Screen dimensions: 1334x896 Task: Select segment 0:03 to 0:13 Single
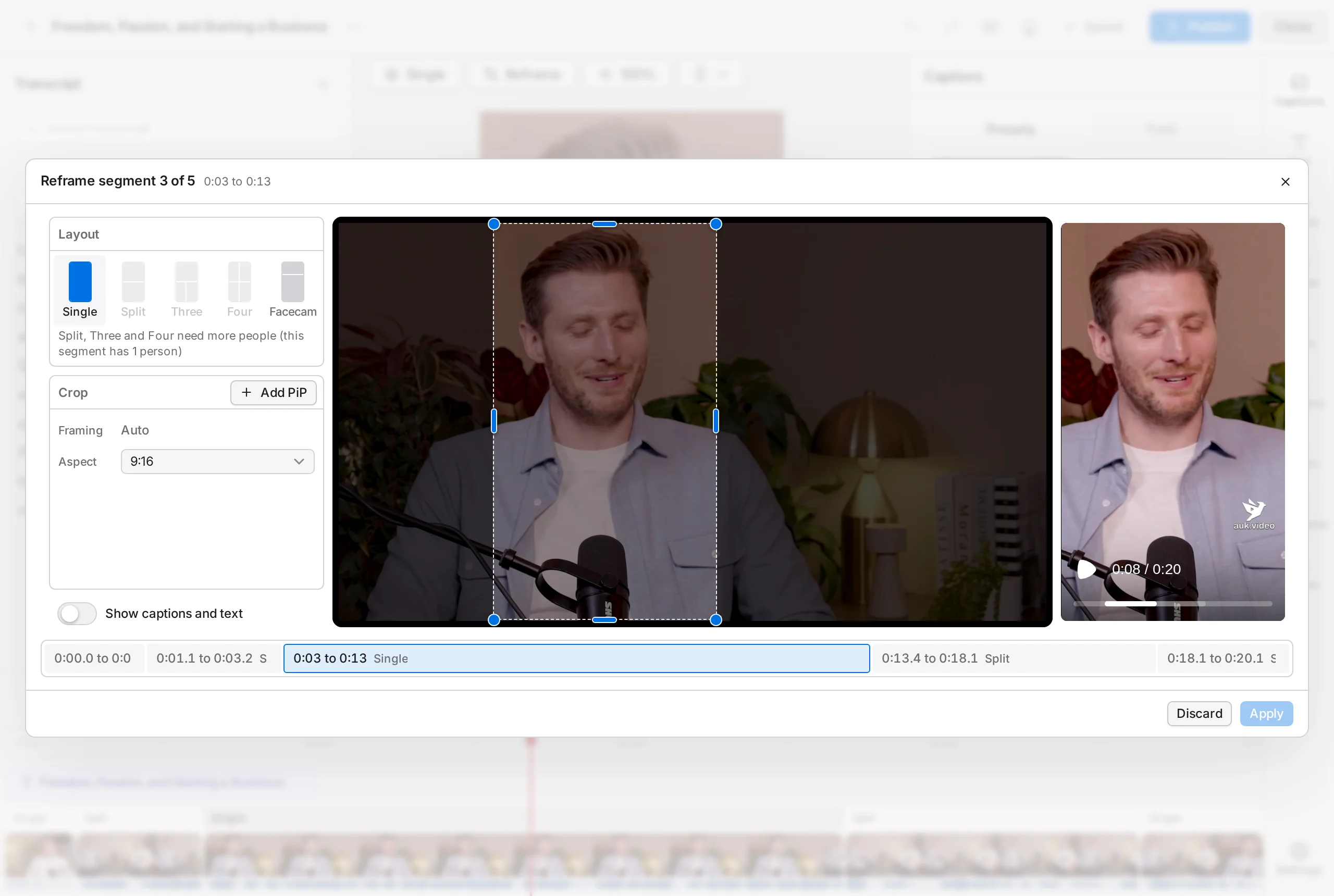click(x=577, y=658)
